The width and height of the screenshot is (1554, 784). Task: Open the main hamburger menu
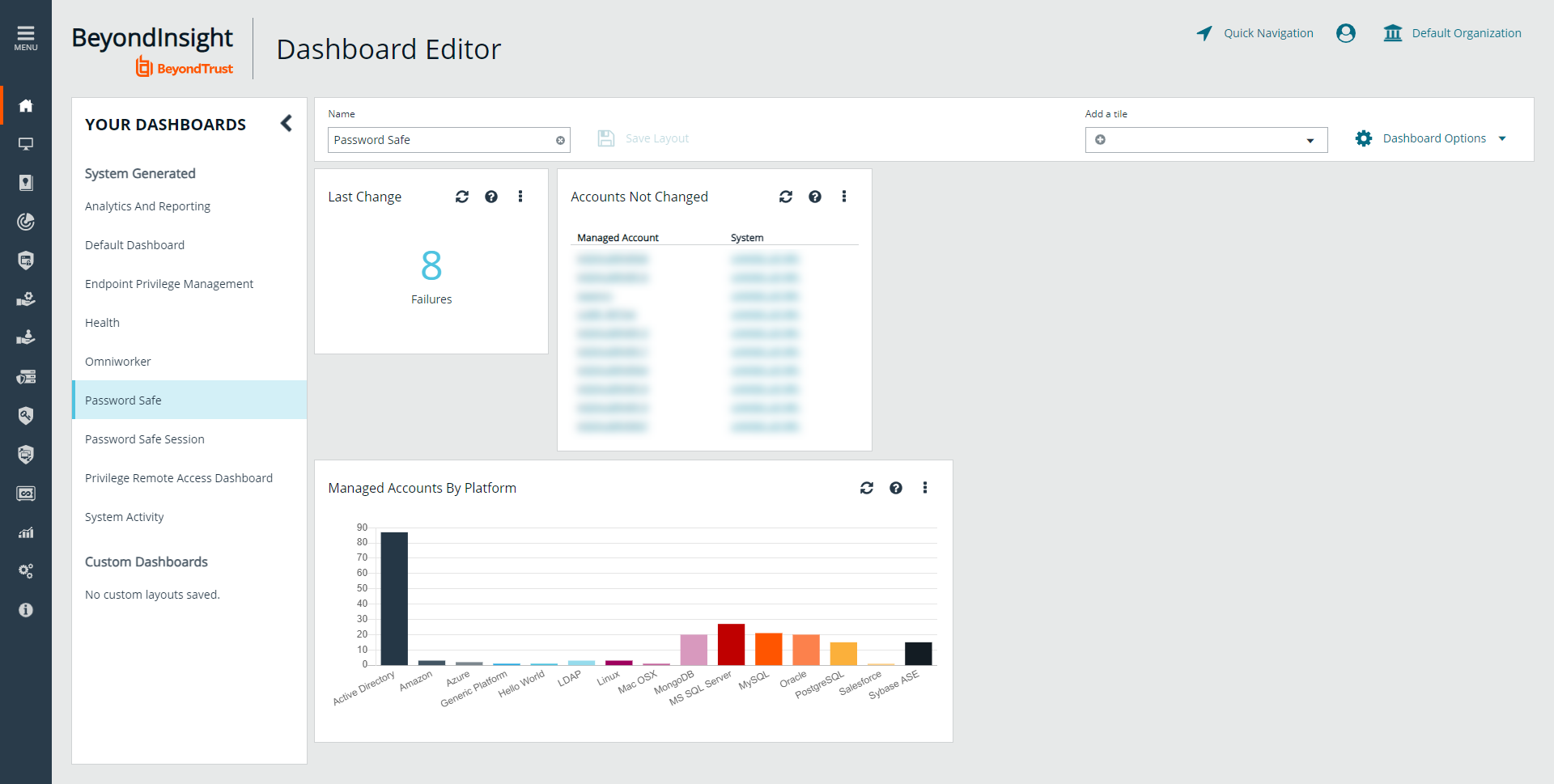click(25, 37)
